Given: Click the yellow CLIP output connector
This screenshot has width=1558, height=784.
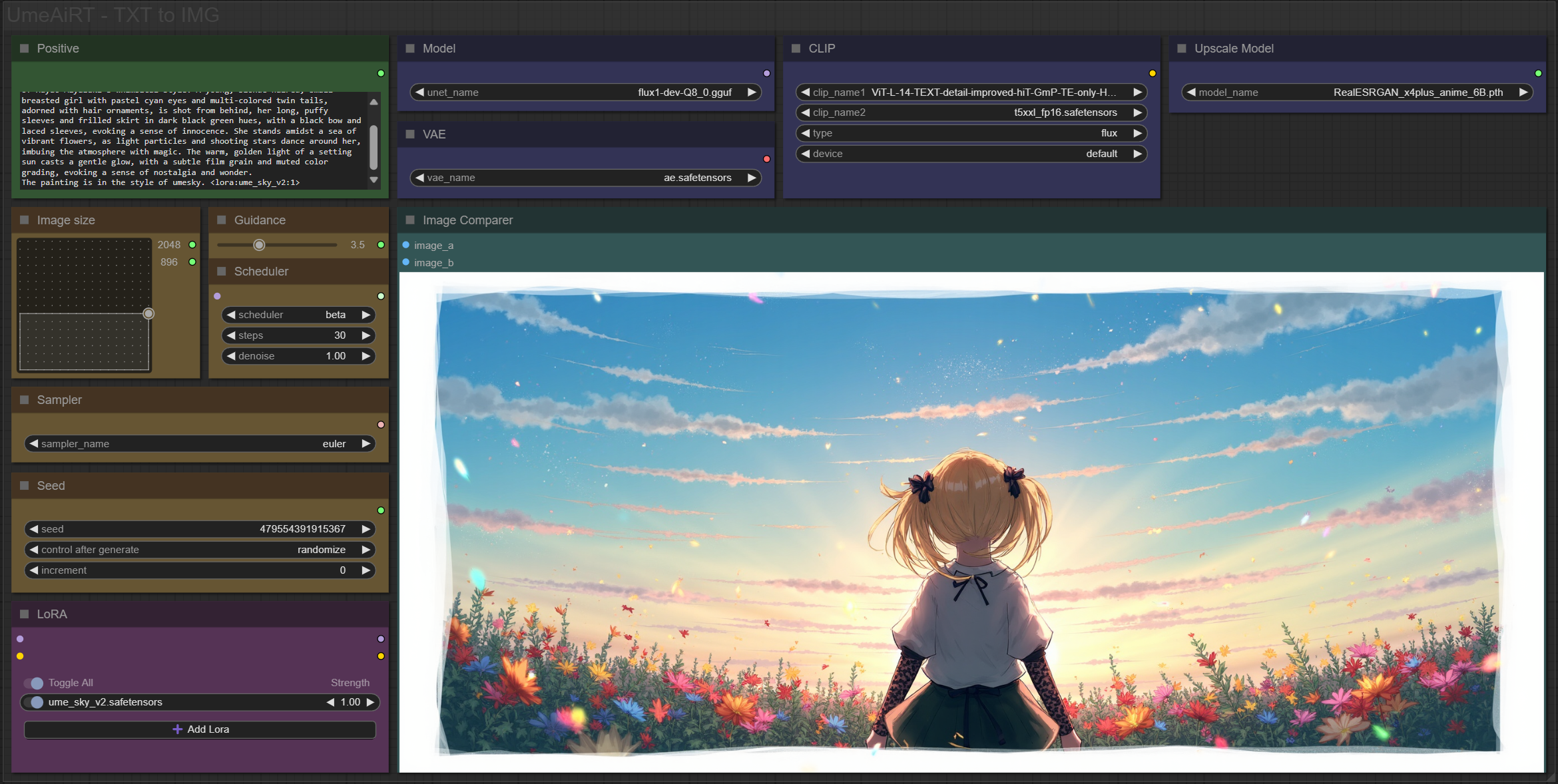Looking at the screenshot, I should (1152, 73).
